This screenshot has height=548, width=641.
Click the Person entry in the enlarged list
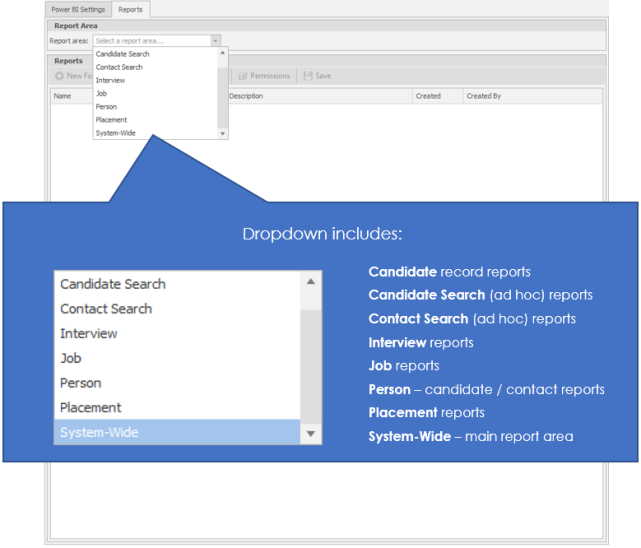(81, 383)
